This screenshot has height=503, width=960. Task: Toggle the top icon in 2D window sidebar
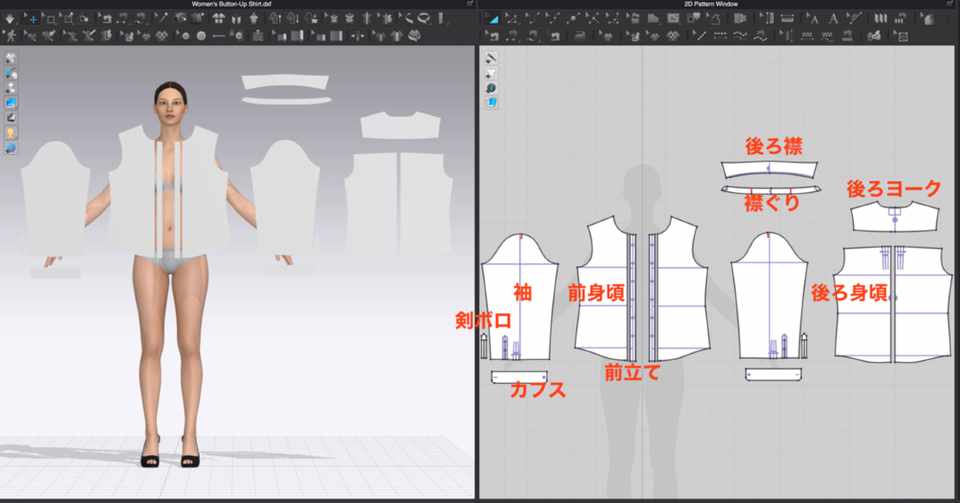(491, 59)
